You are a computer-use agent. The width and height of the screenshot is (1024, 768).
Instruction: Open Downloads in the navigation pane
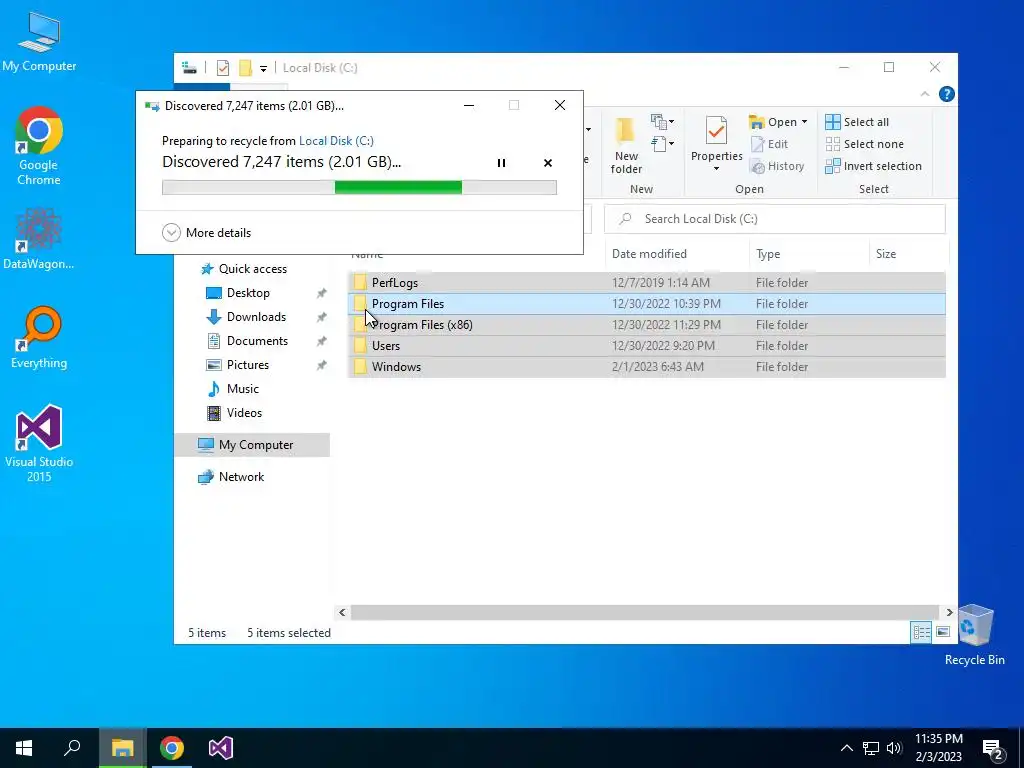(x=246, y=317)
